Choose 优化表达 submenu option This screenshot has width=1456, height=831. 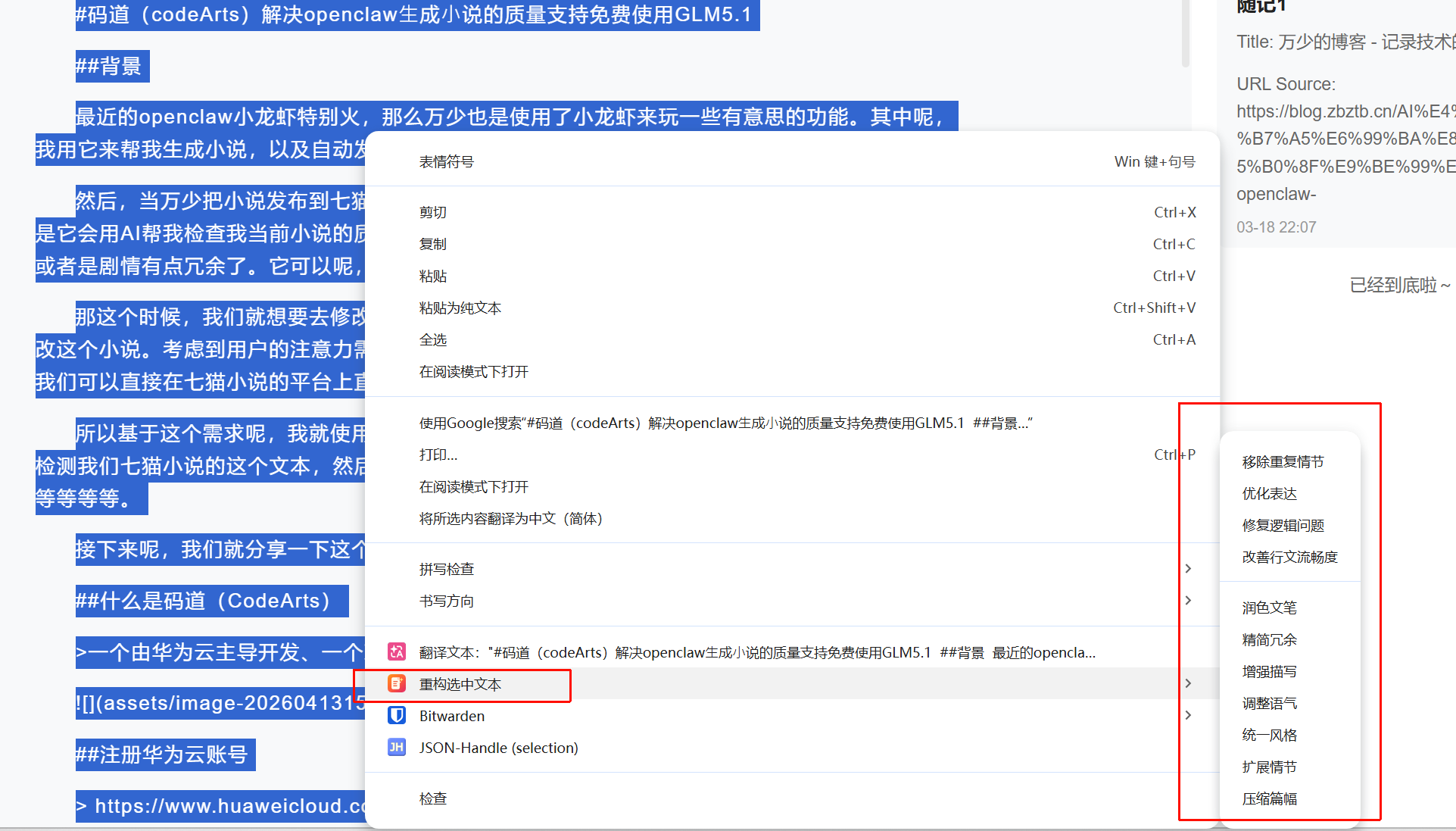pyautogui.click(x=1270, y=493)
